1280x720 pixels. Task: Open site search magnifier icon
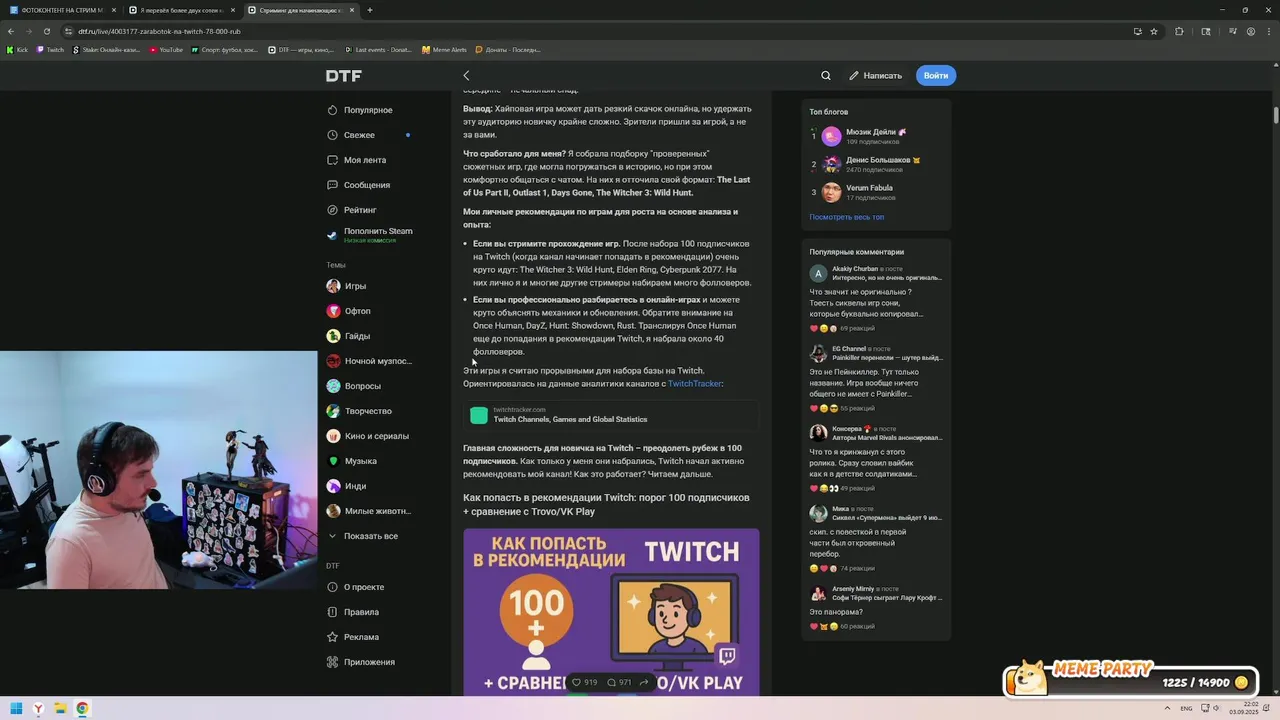(826, 76)
